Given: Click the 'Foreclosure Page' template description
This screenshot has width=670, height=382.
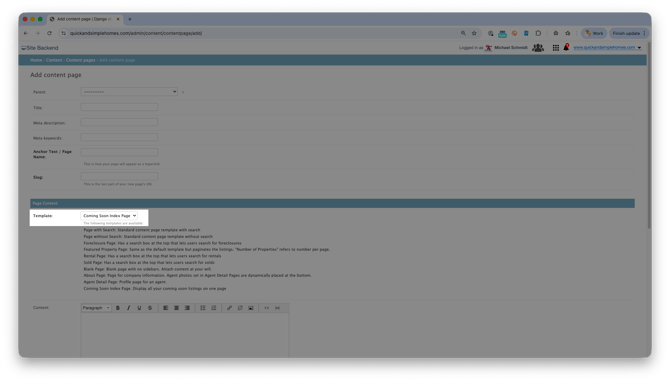Looking at the screenshot, I should pyautogui.click(x=162, y=243).
